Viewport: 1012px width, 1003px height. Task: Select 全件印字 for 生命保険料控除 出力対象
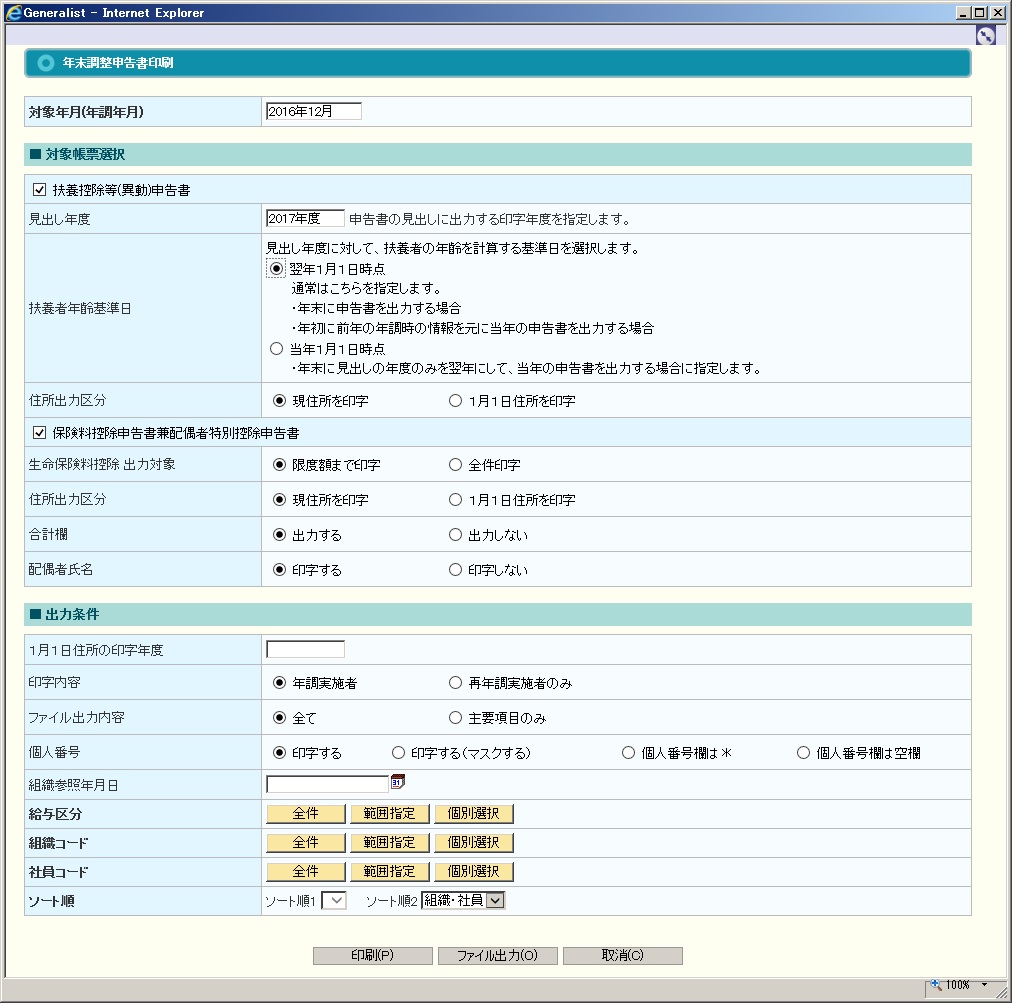pyautogui.click(x=456, y=465)
